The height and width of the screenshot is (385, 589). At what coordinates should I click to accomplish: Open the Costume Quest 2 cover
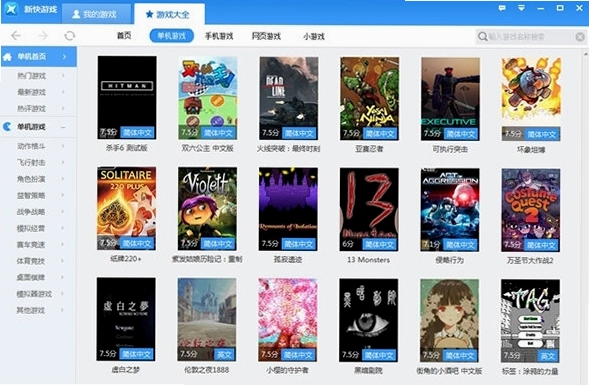[531, 210]
